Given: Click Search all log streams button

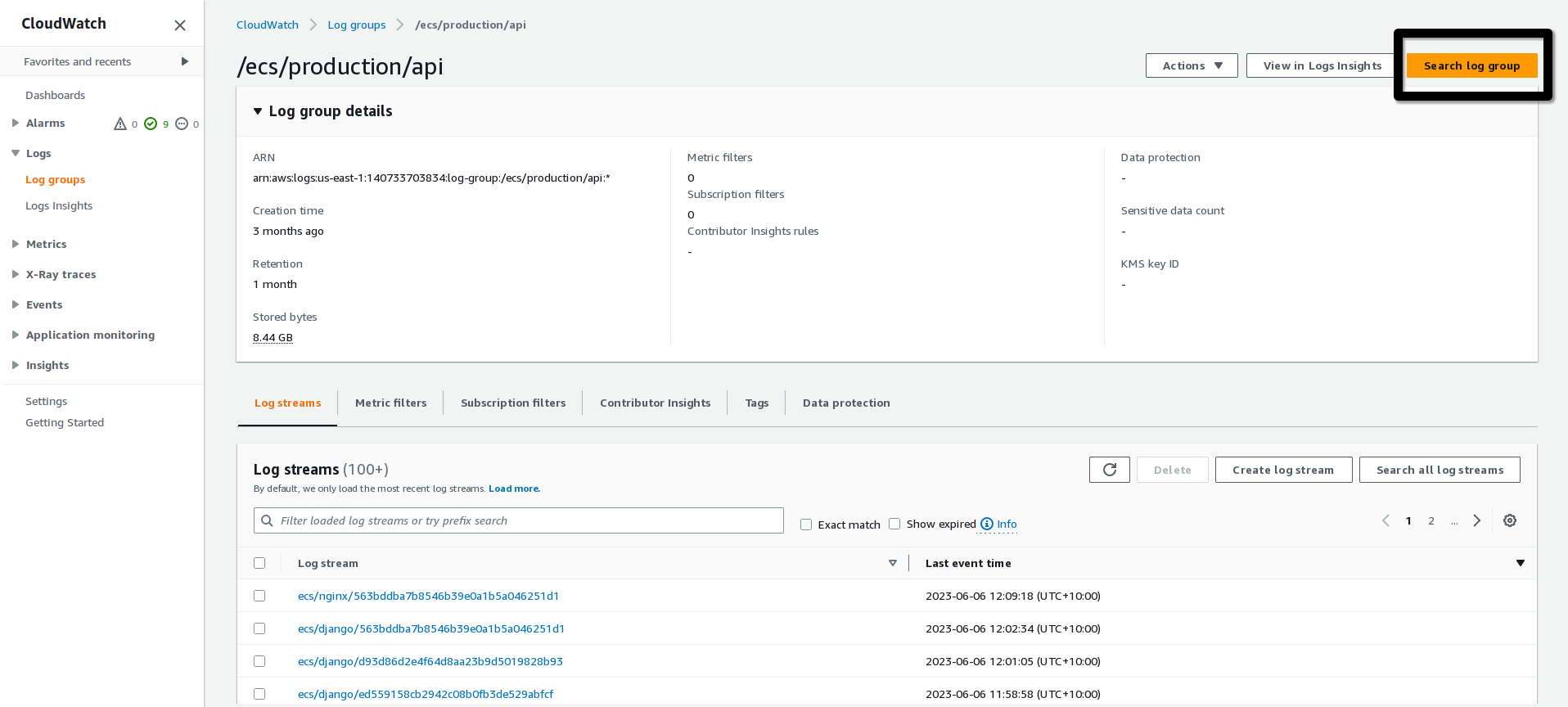Looking at the screenshot, I should [1440, 470].
